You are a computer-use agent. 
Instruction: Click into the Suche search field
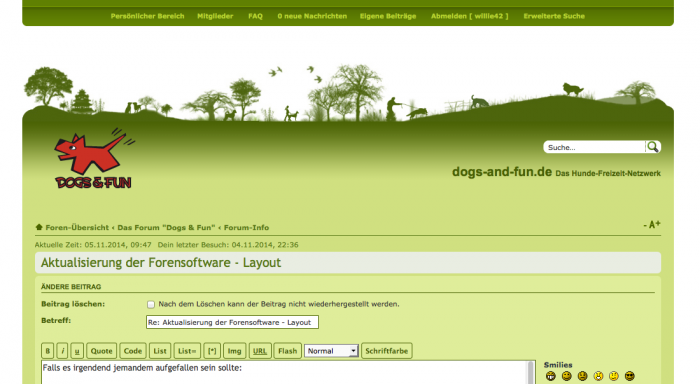(595, 147)
